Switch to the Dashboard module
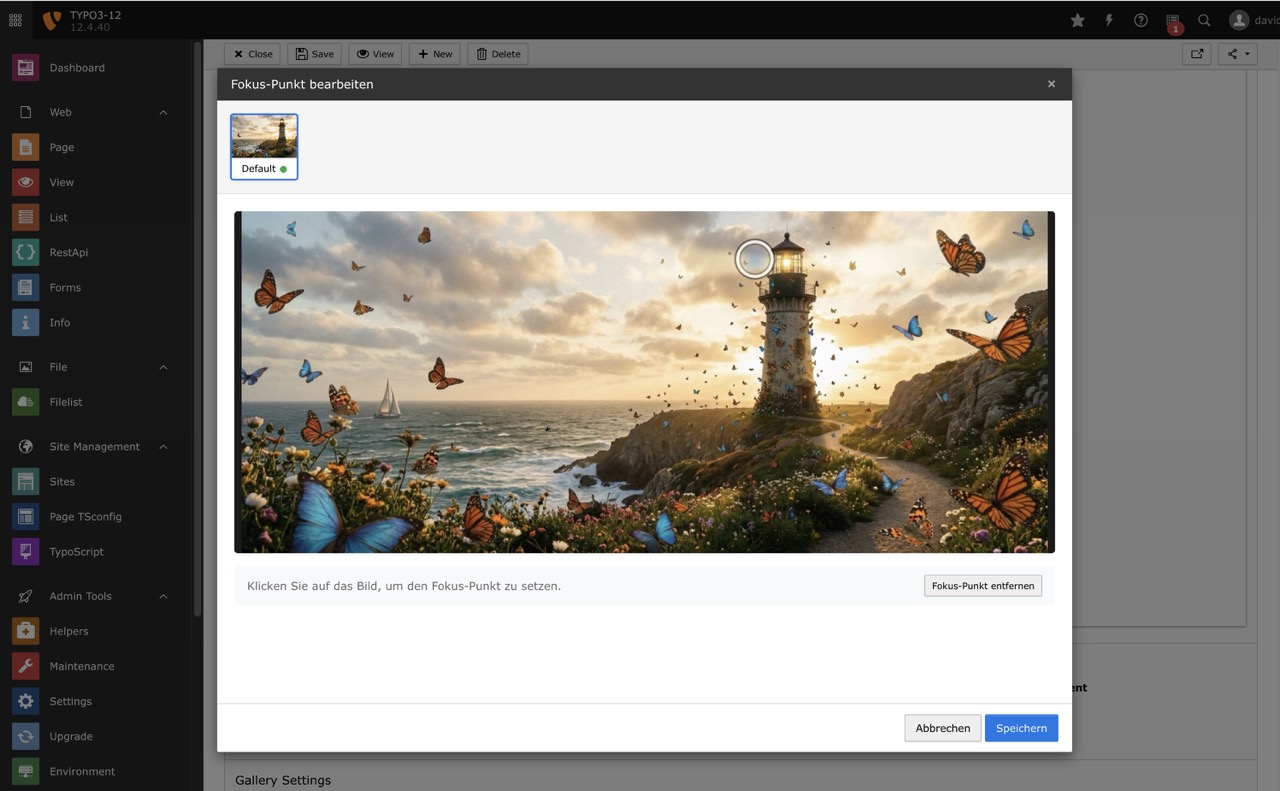 click(x=78, y=67)
